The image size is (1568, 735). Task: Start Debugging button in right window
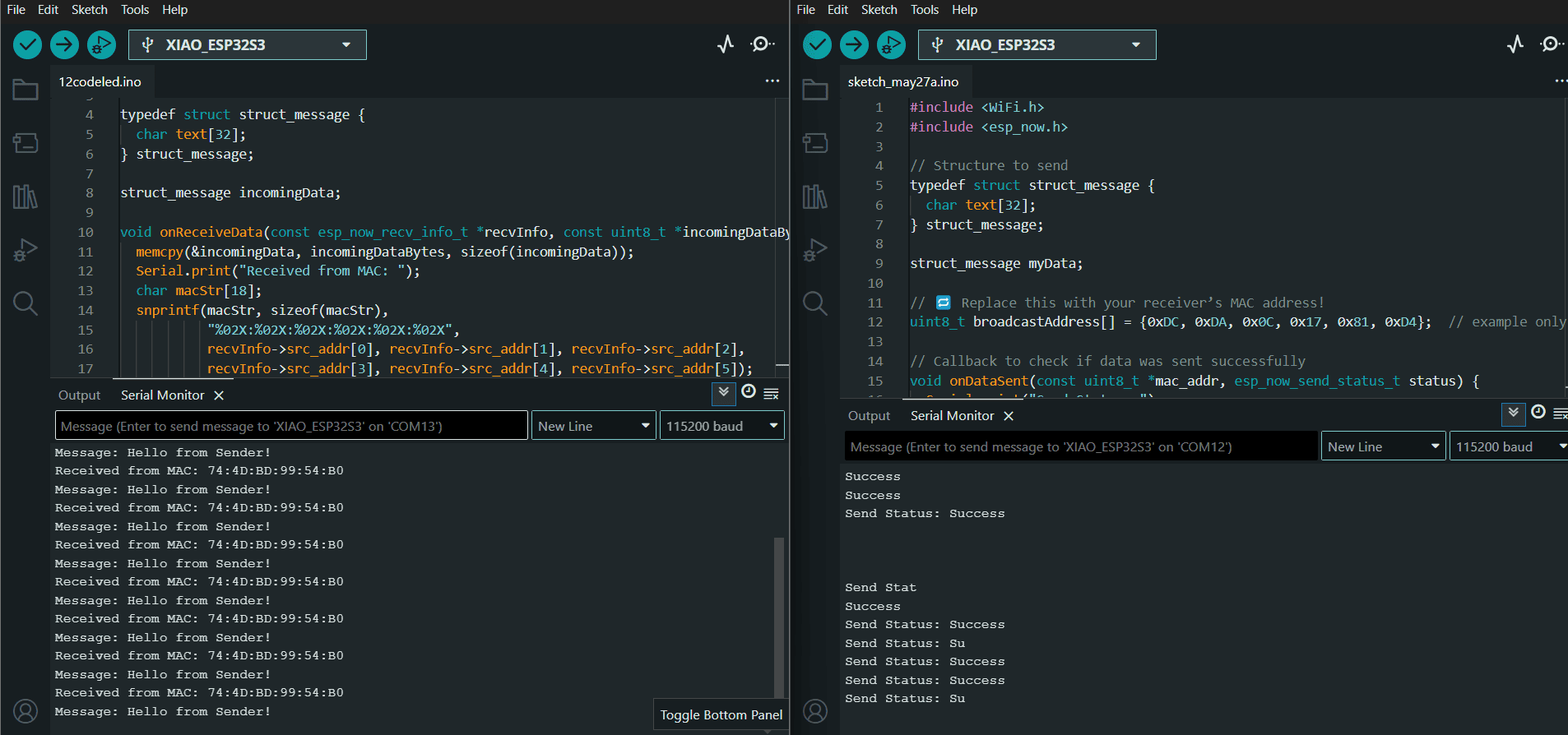[891, 44]
